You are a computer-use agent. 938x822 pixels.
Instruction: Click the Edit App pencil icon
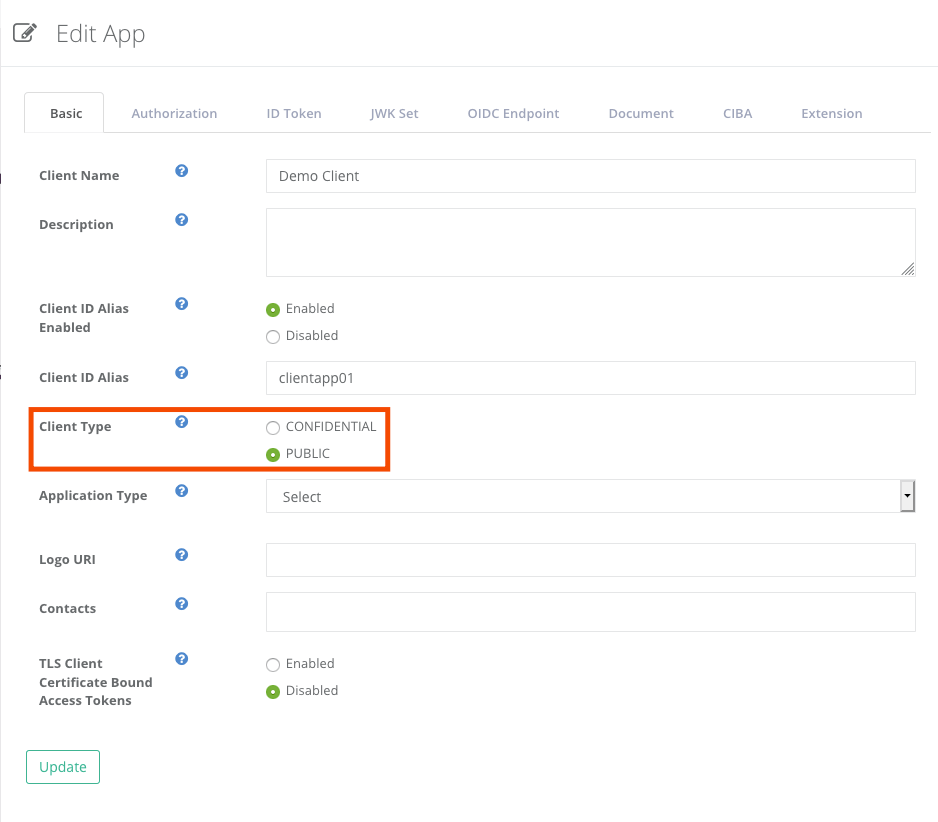tap(25, 33)
